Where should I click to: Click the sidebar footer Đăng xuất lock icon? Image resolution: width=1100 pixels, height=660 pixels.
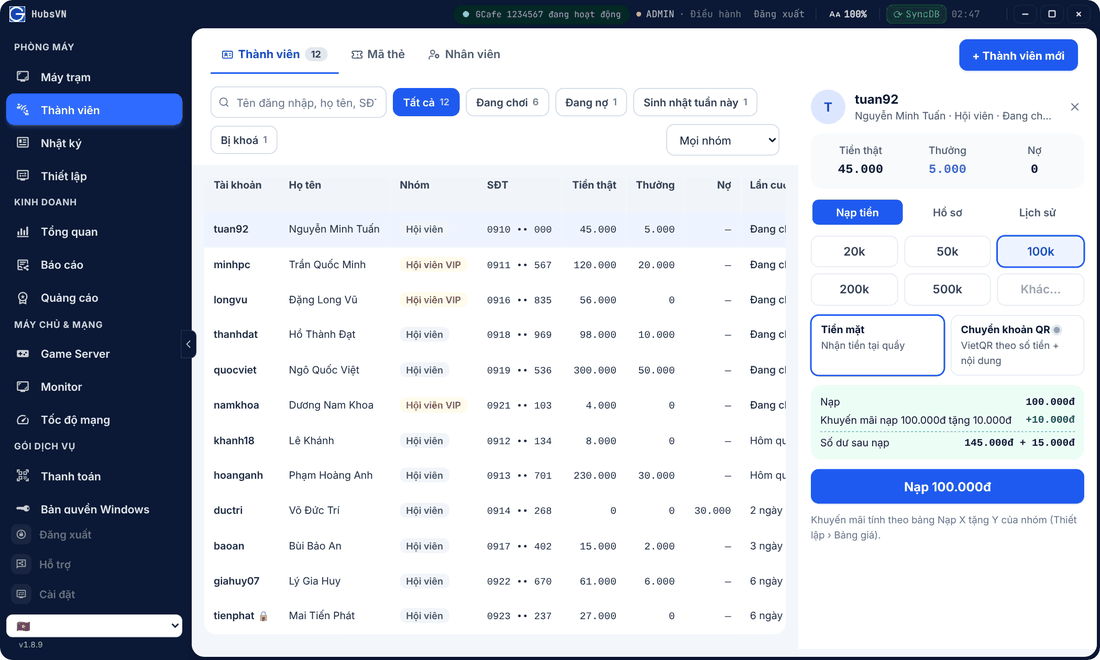coord(22,534)
